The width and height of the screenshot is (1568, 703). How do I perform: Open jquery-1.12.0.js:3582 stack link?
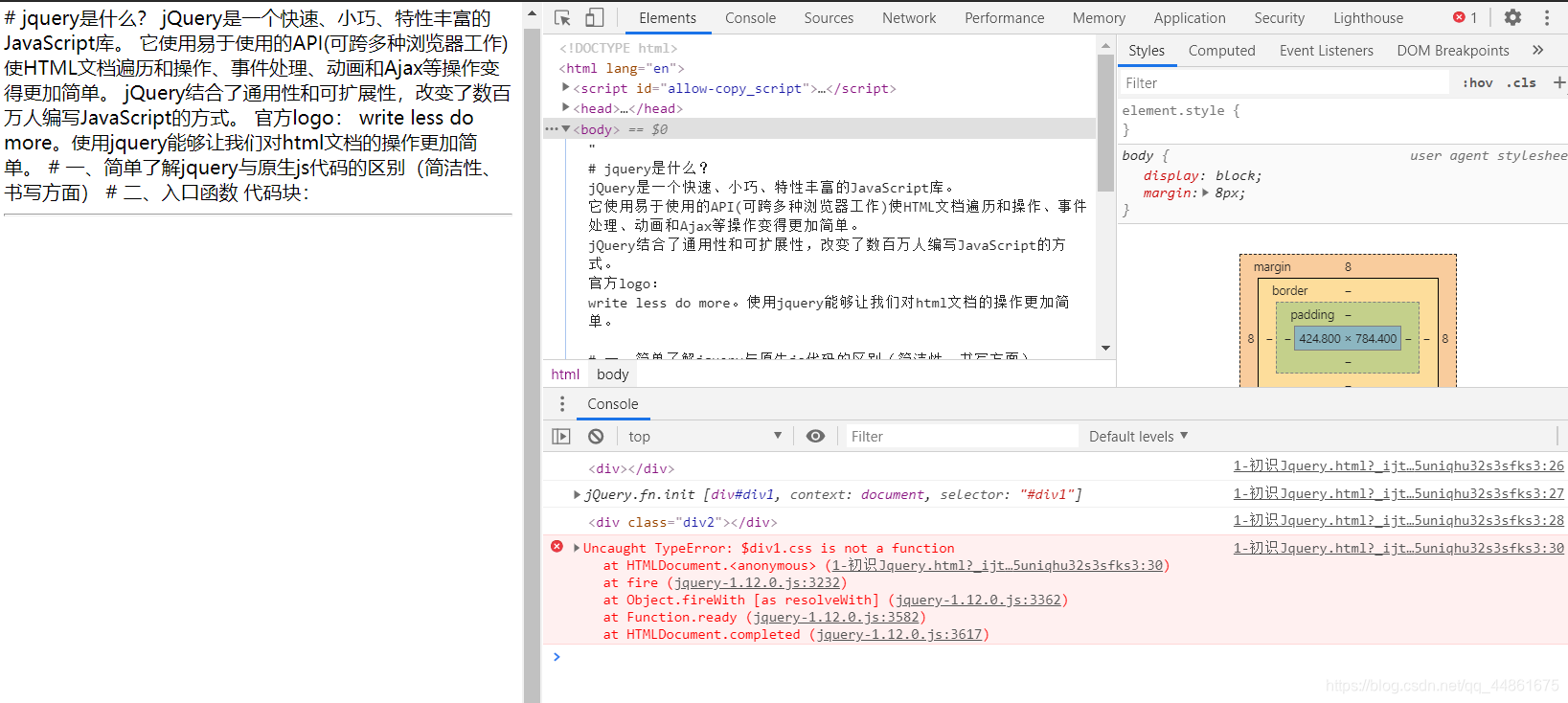[x=836, y=617]
